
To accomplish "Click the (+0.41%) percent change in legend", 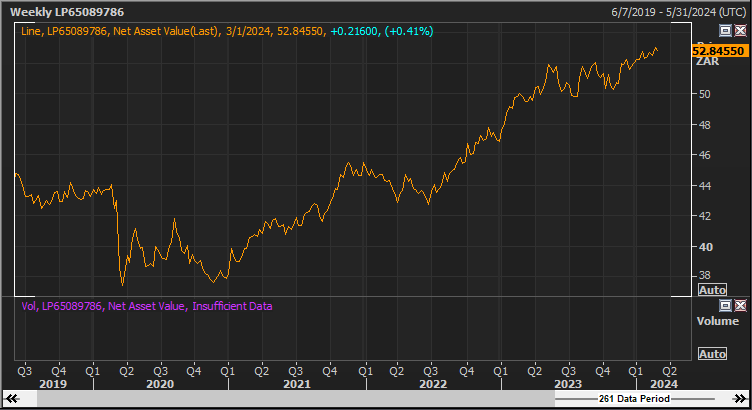I will click(409, 31).
